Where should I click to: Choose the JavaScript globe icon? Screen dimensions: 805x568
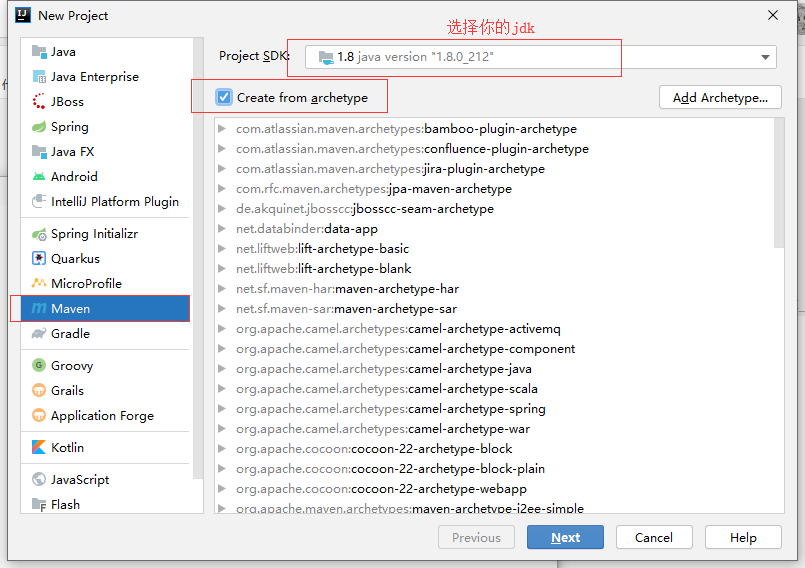pyautogui.click(x=39, y=479)
